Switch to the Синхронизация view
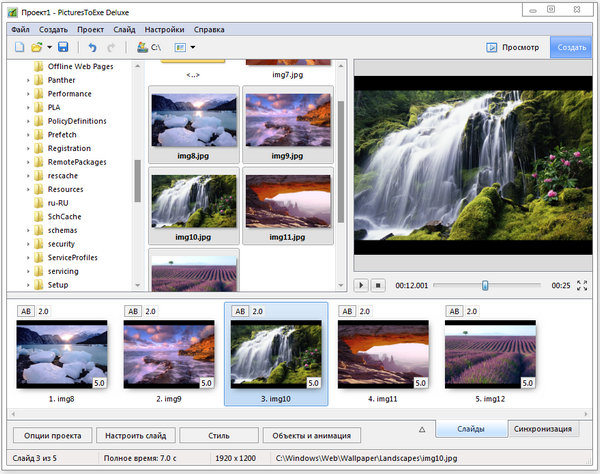 (541, 428)
